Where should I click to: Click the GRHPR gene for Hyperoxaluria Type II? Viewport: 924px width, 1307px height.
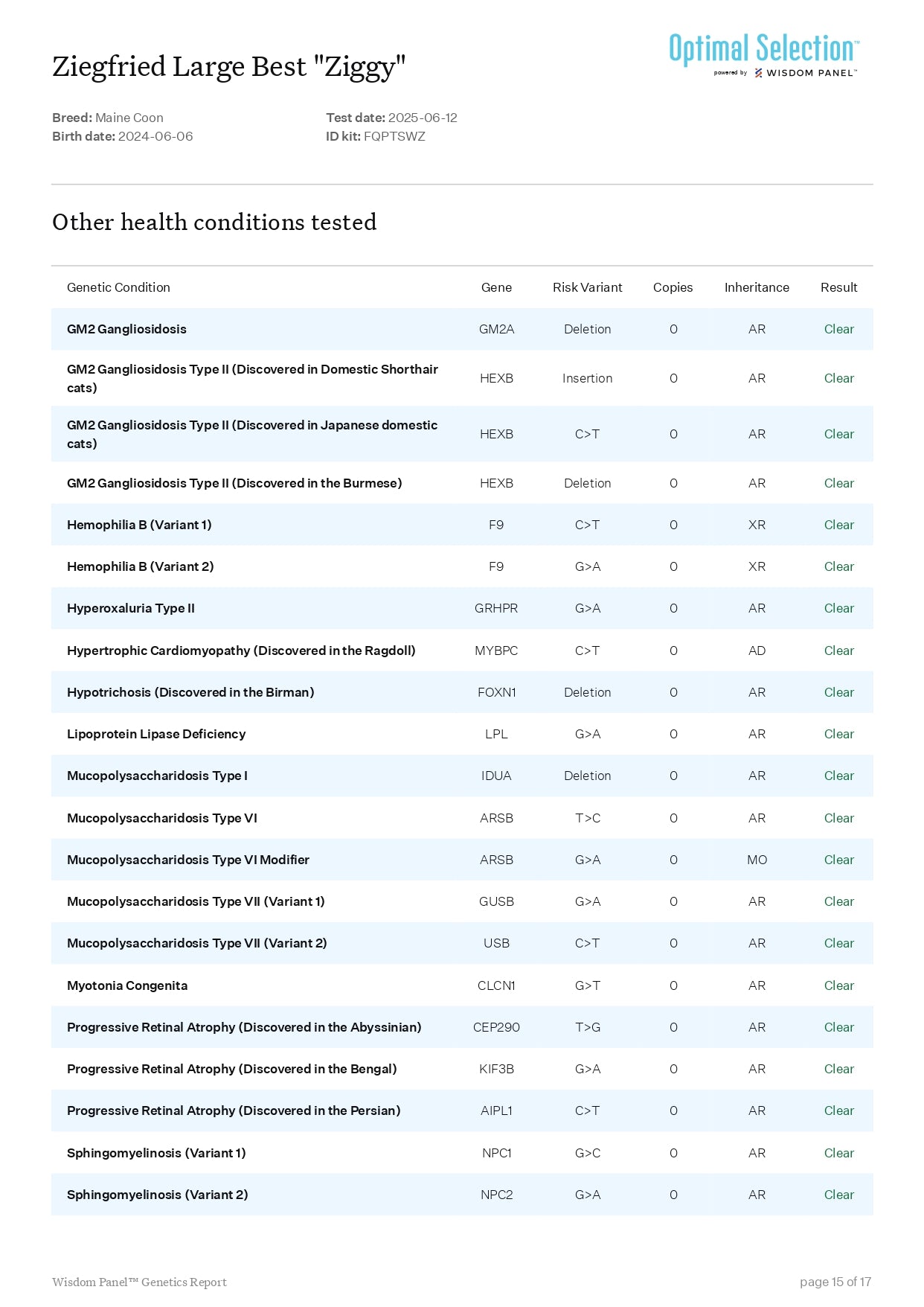[x=496, y=608]
